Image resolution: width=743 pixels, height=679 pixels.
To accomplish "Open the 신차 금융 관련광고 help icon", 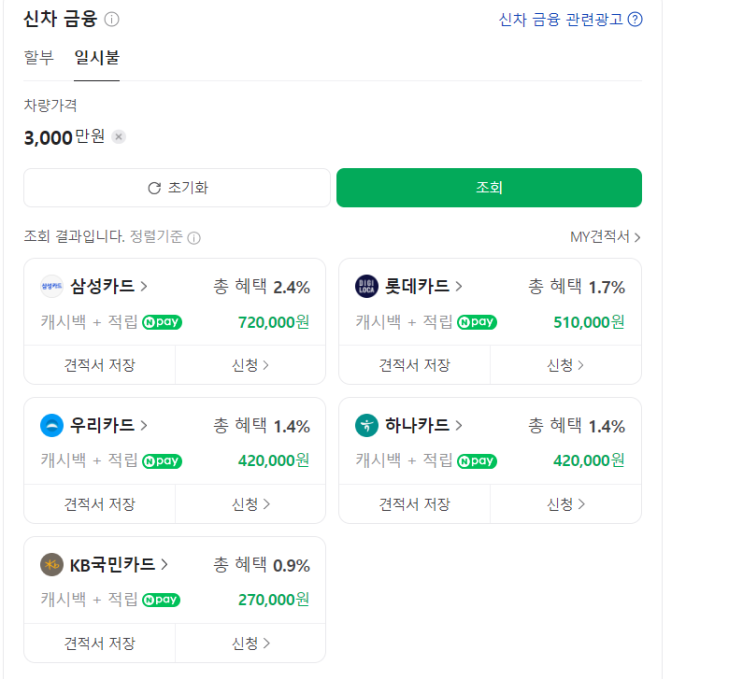I will (x=635, y=19).
